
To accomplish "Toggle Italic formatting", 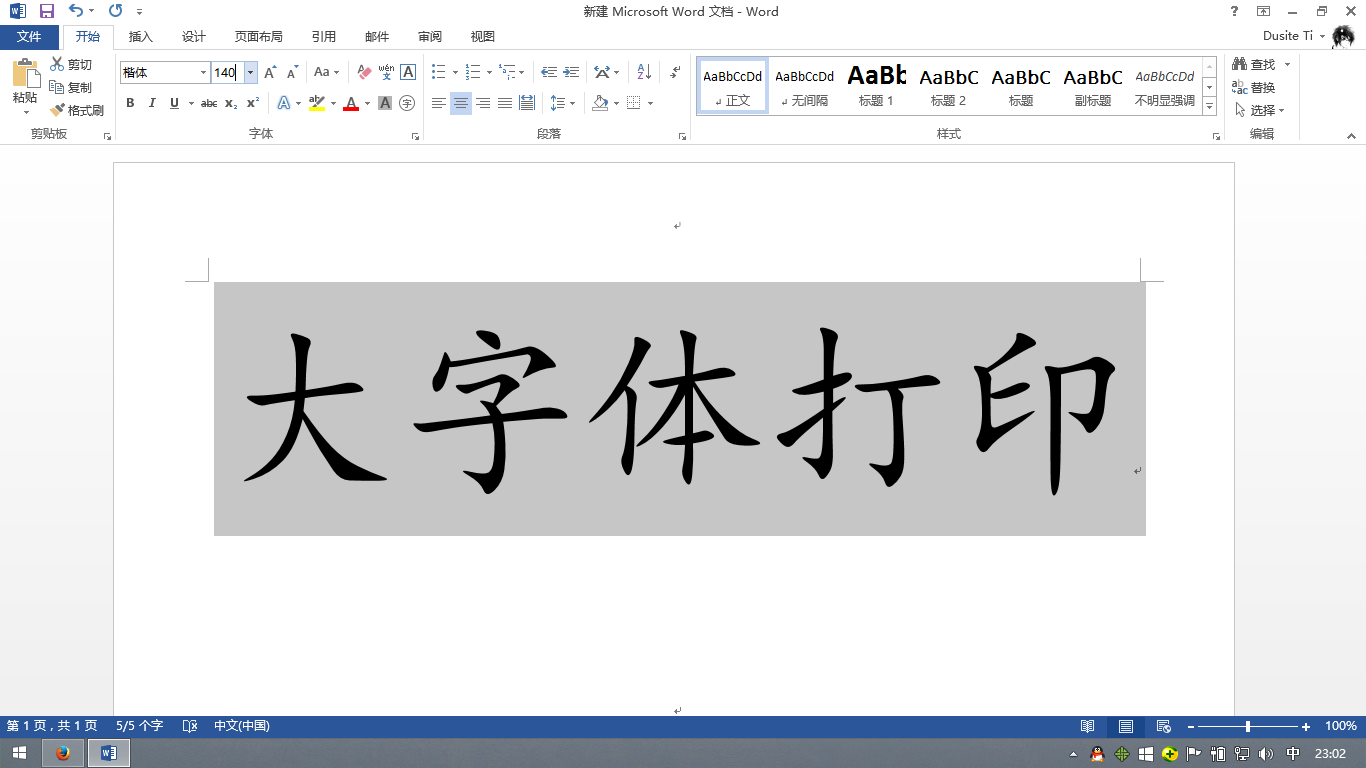I will click(152, 103).
